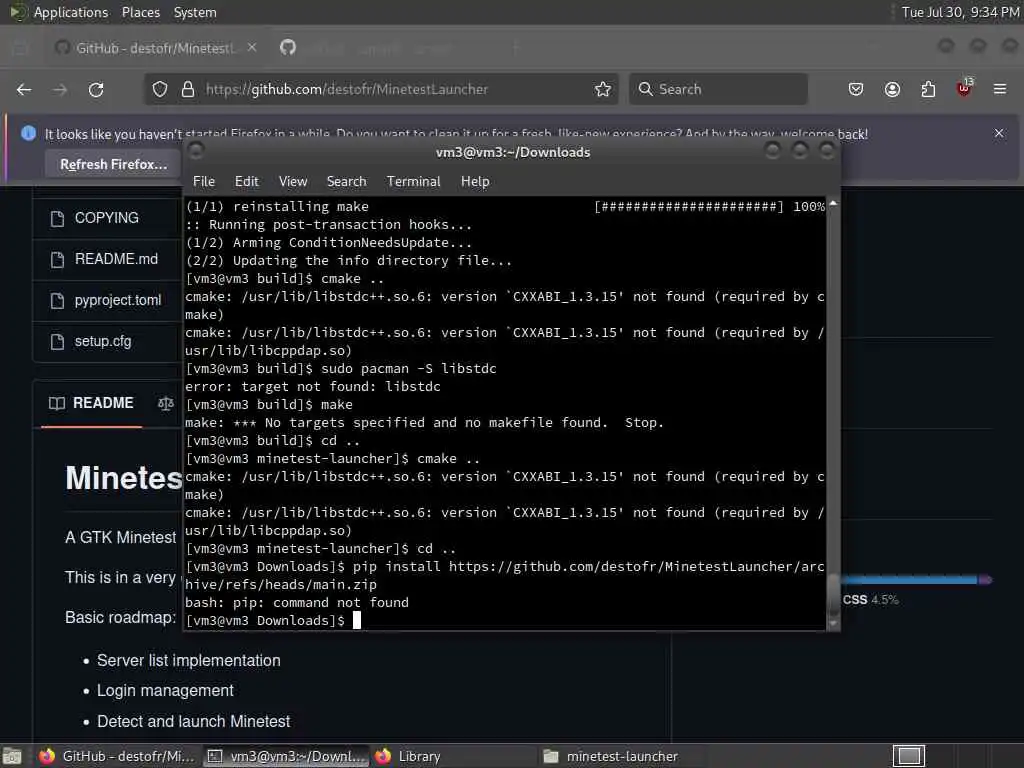Open the terminal File menu
This screenshot has width=1024, height=768.
tap(204, 182)
